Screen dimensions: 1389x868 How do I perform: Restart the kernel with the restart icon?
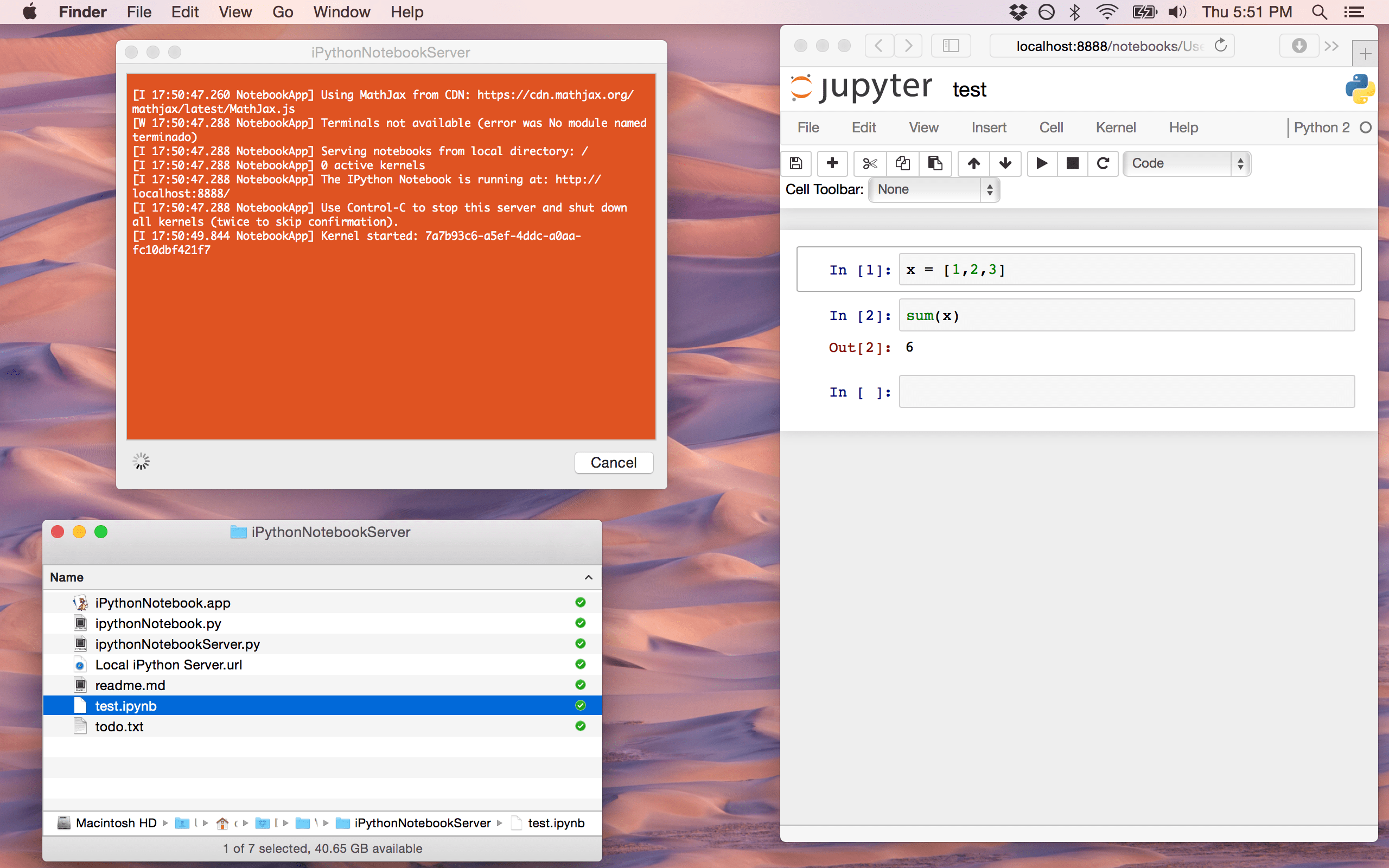pos(1103,164)
